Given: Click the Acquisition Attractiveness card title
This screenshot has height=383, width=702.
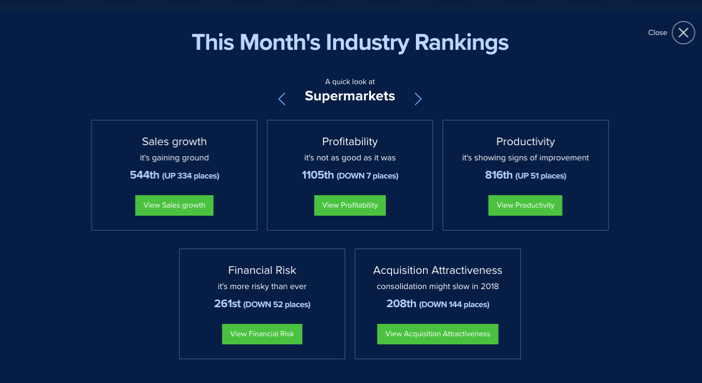Looking at the screenshot, I should 437,270.
